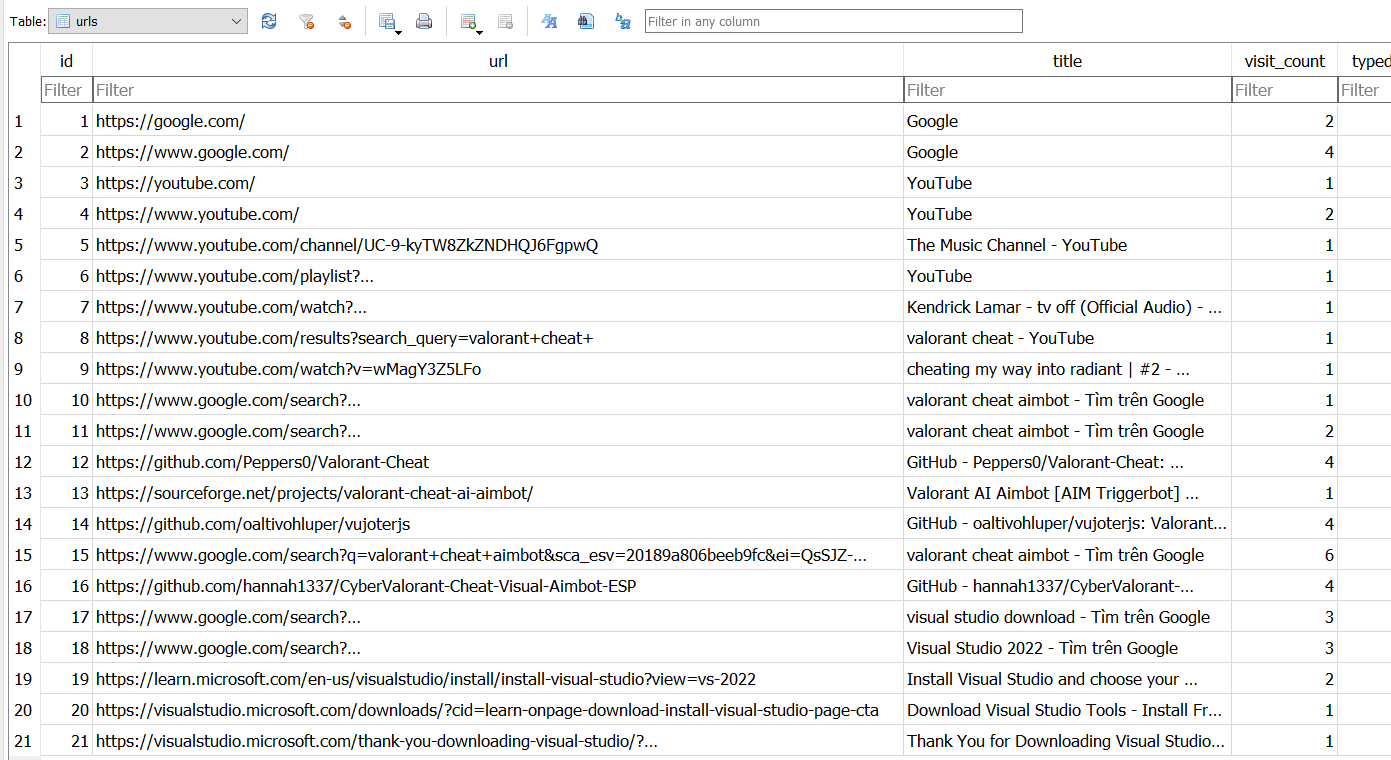Expand the save table dropdown arrow

click(399, 31)
